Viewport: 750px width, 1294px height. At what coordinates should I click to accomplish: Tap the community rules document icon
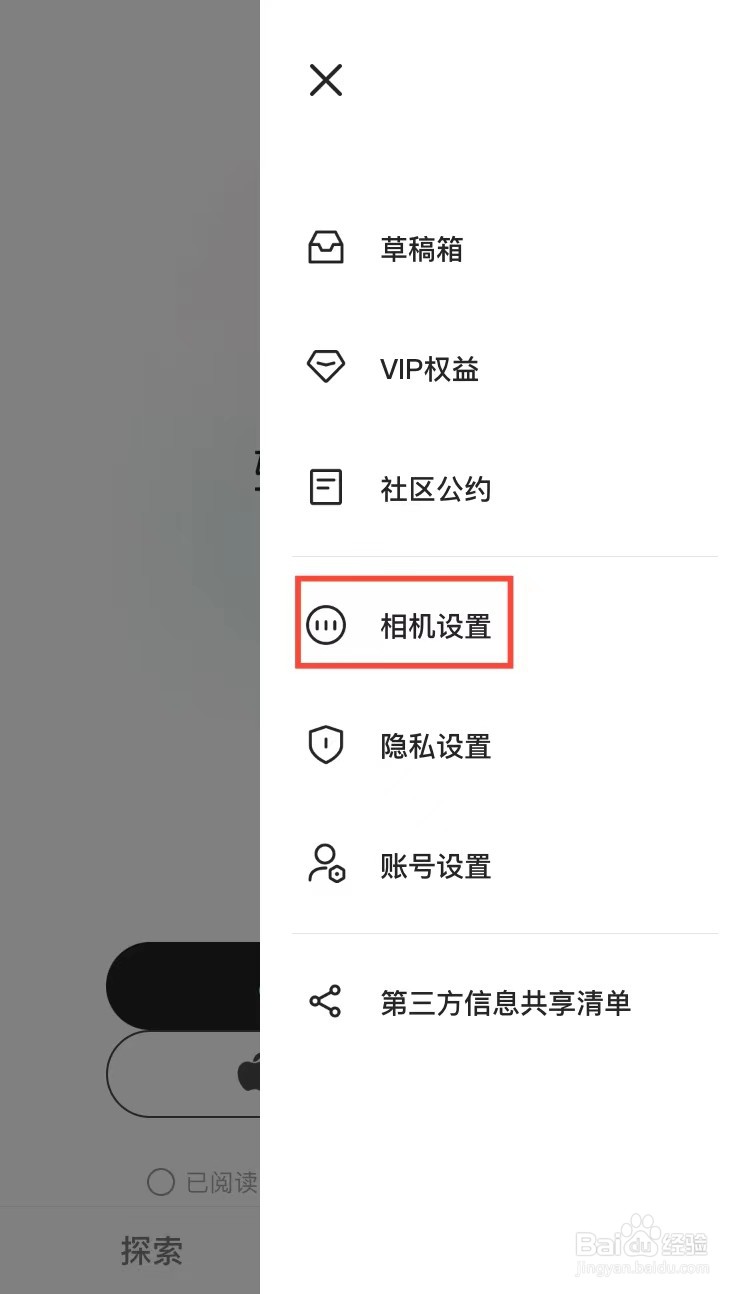click(326, 488)
